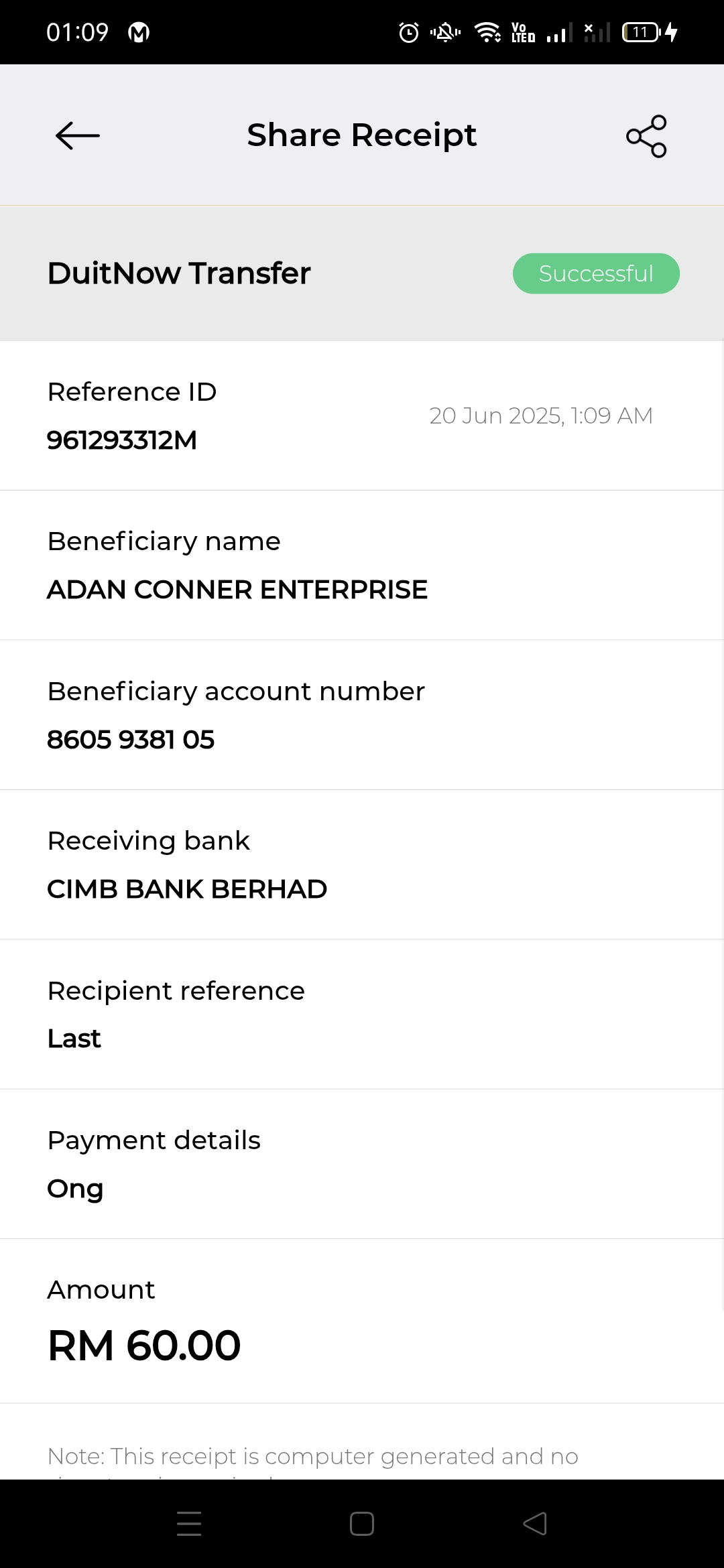Tap receiving bank CIMB BANK BERHAD
The height and width of the screenshot is (1568, 724).
[x=187, y=889]
